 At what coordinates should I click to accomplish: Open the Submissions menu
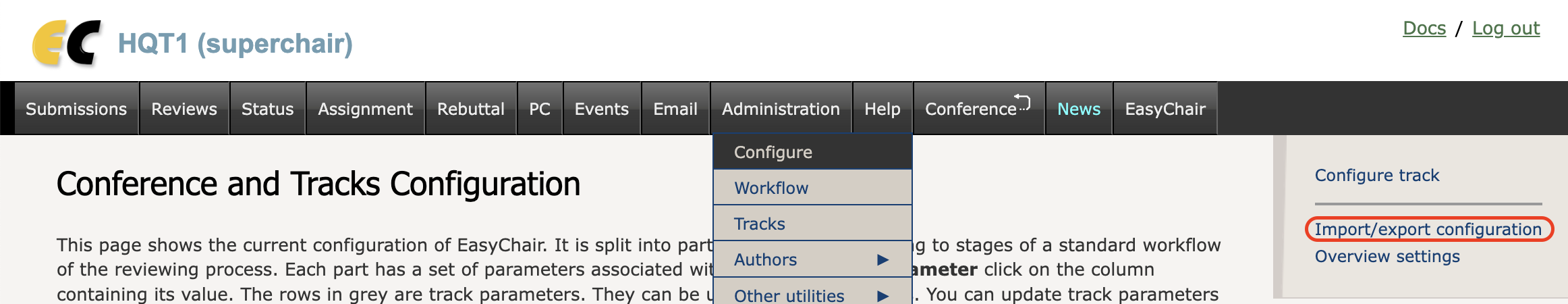(x=76, y=109)
